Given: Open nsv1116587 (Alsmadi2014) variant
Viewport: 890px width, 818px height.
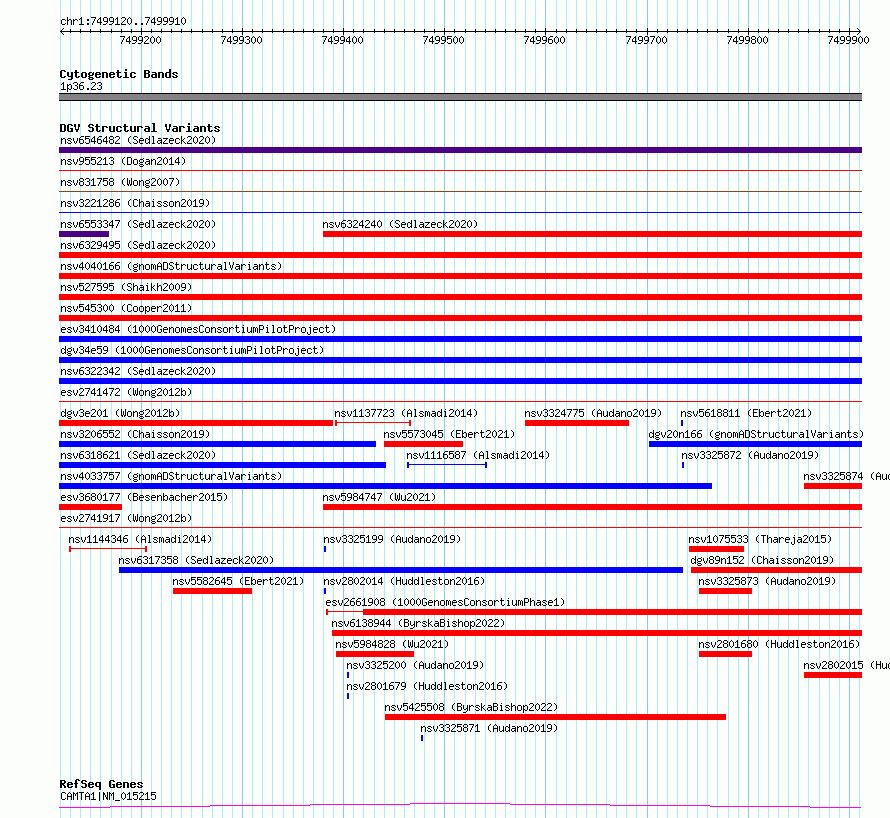Looking at the screenshot, I should pyautogui.click(x=478, y=455).
